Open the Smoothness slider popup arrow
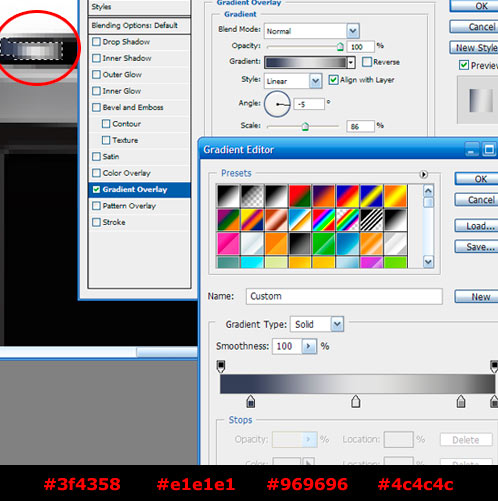The image size is (498, 501). coord(309,346)
